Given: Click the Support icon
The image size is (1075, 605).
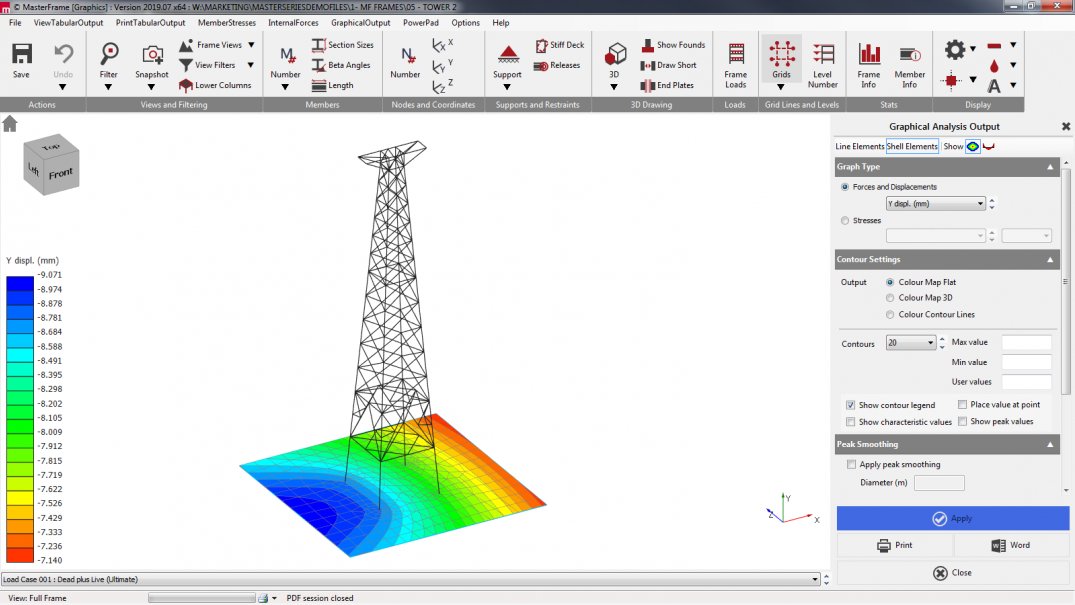Looking at the screenshot, I should click(x=507, y=55).
